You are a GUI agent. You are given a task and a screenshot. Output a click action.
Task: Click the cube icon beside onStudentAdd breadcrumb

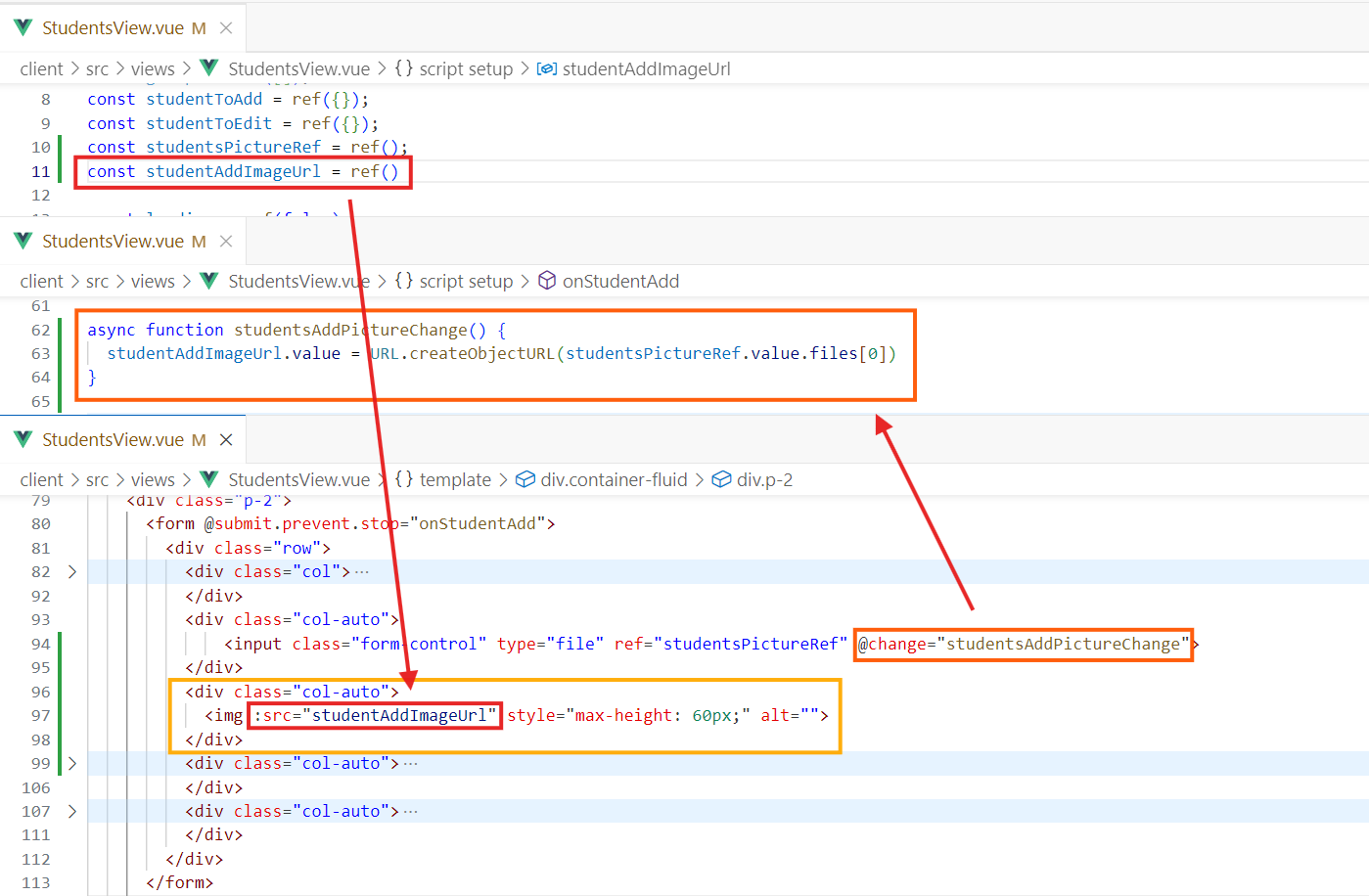point(547,282)
